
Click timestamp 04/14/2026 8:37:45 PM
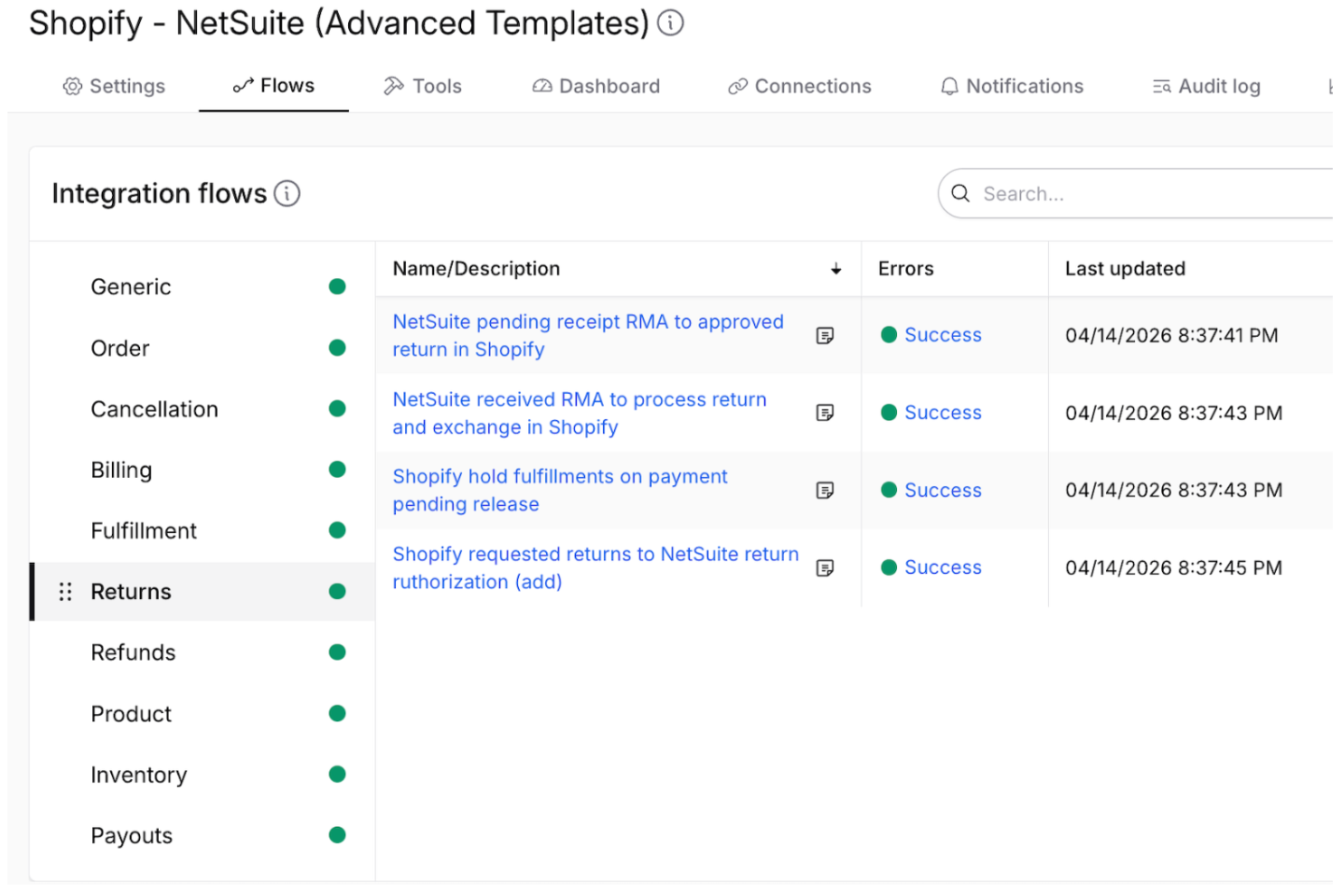point(1173,567)
